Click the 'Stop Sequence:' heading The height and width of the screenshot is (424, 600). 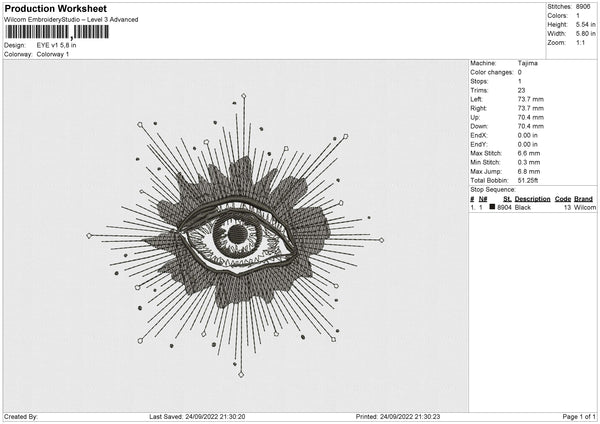click(x=493, y=189)
